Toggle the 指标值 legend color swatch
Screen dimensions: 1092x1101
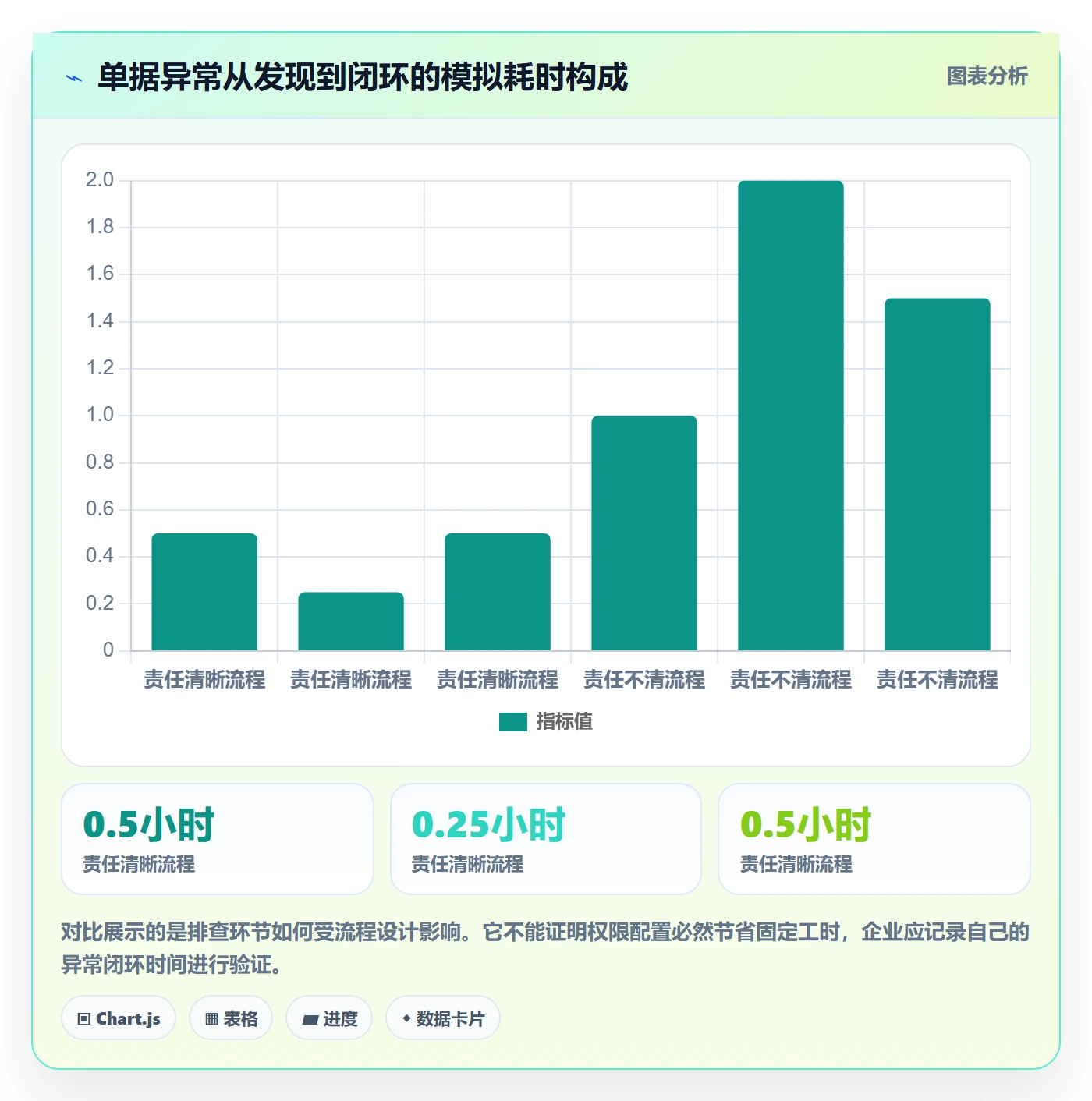click(x=513, y=722)
